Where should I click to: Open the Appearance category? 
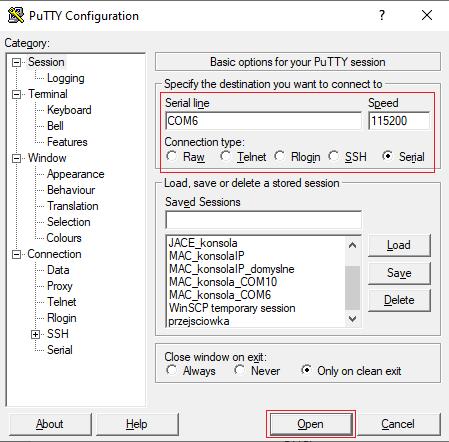pyautogui.click(x=76, y=174)
